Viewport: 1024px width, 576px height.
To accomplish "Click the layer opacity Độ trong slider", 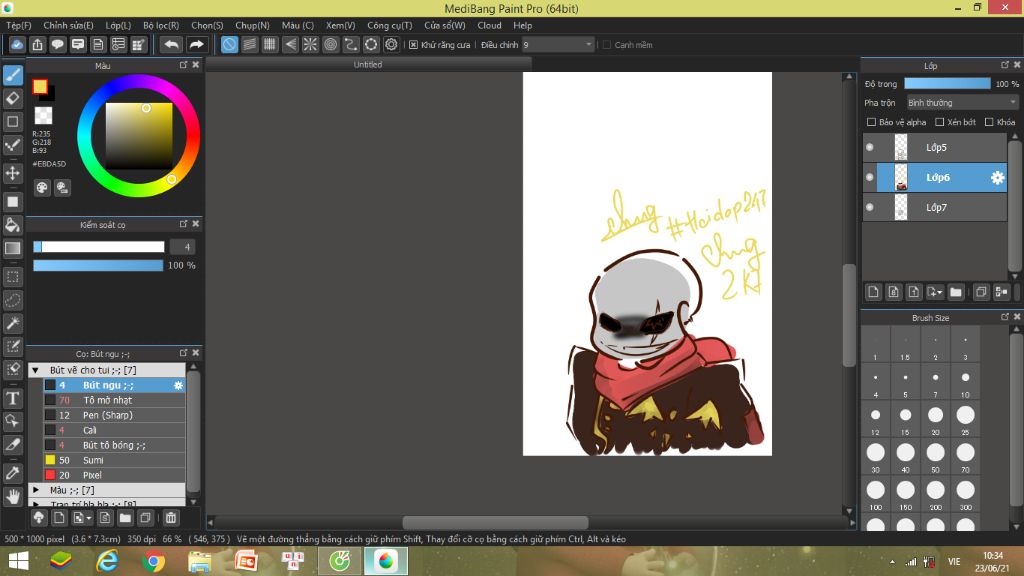I will click(x=947, y=84).
